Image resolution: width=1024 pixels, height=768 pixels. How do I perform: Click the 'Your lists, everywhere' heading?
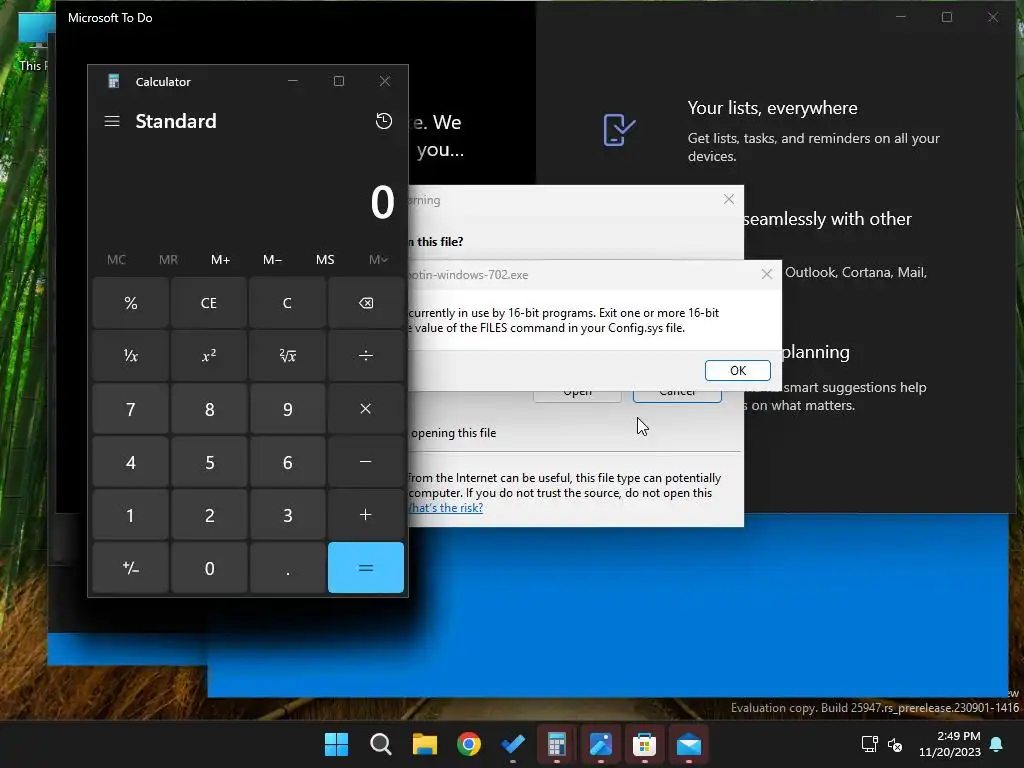coord(773,108)
